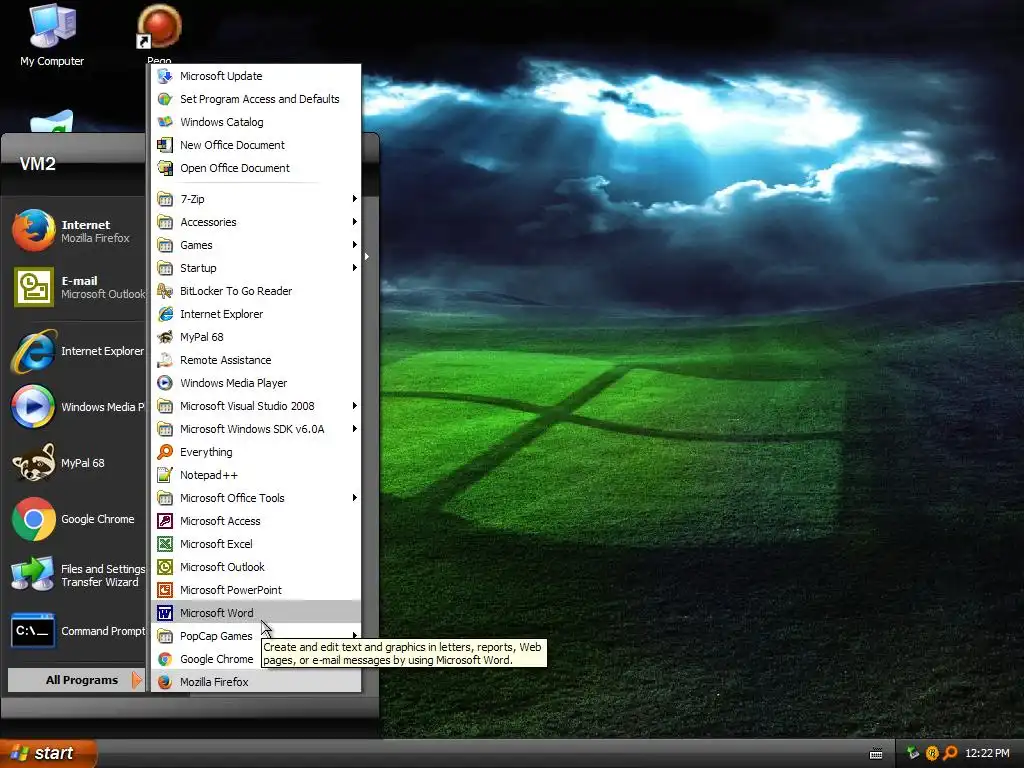Open the Everything search program
Screen dimensions: 1024x768
[x=256, y=452]
